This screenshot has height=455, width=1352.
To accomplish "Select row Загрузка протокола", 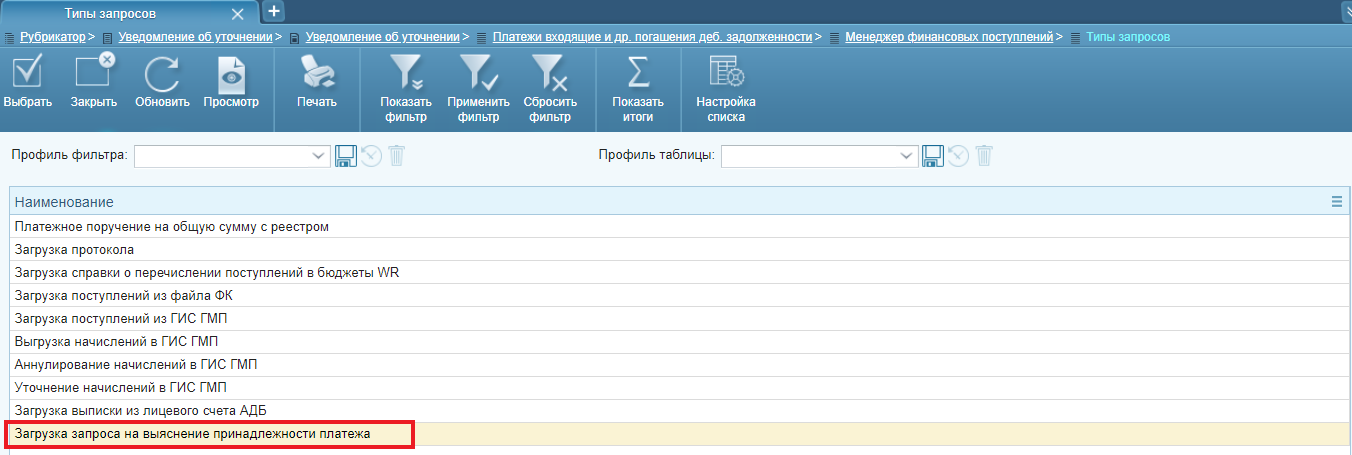I will coord(74,250).
